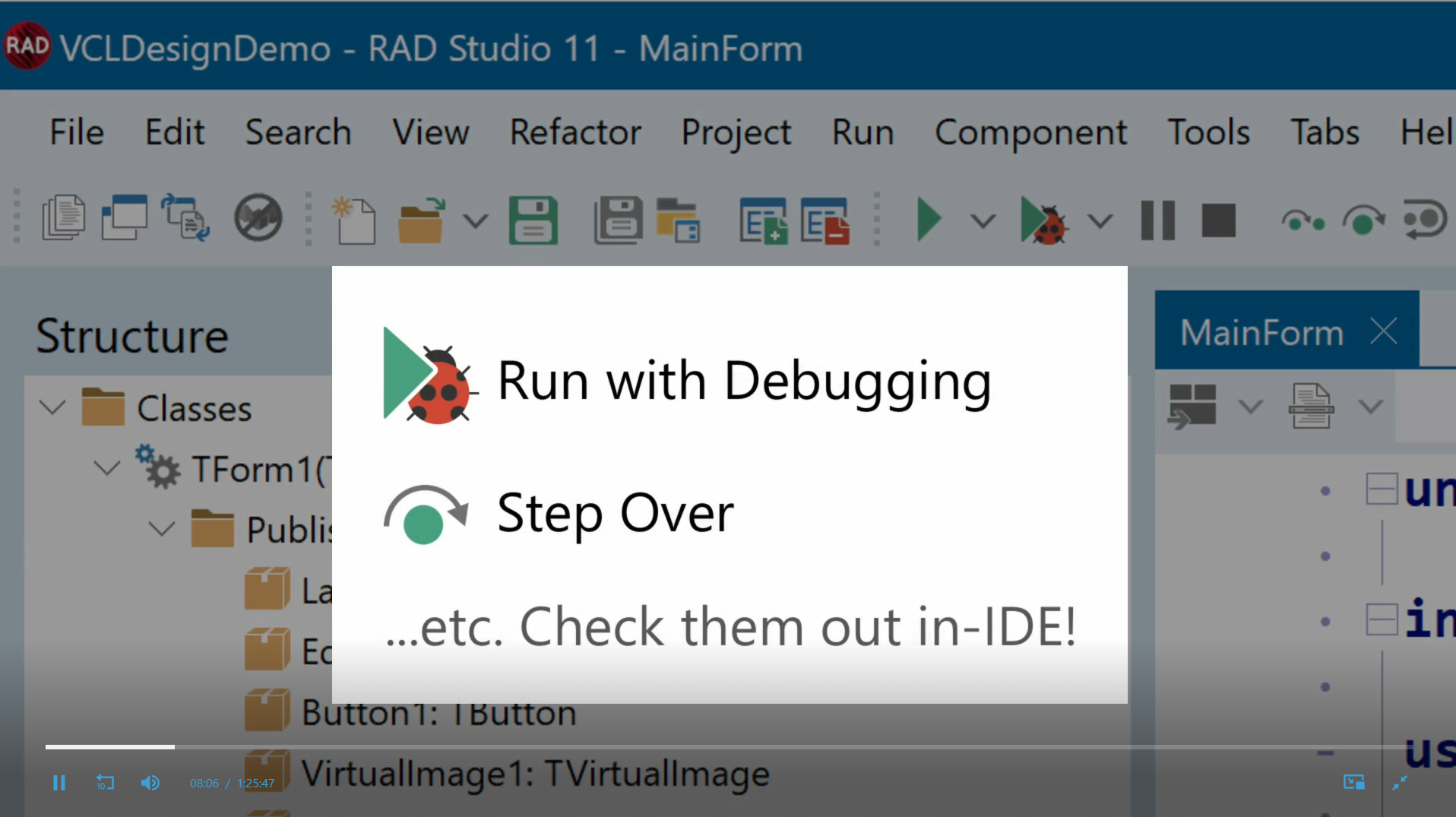Viewport: 1456px width, 817px height.
Task: Select VirtualImage1: TVirtualImage in Structure
Action: (507, 774)
